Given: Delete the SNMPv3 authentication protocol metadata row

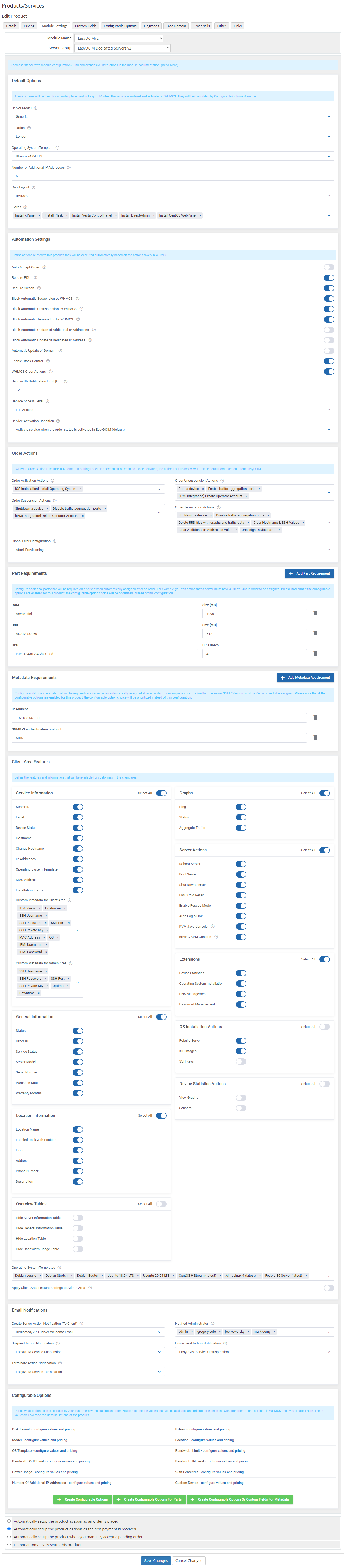Looking at the screenshot, I should pos(315,737).
